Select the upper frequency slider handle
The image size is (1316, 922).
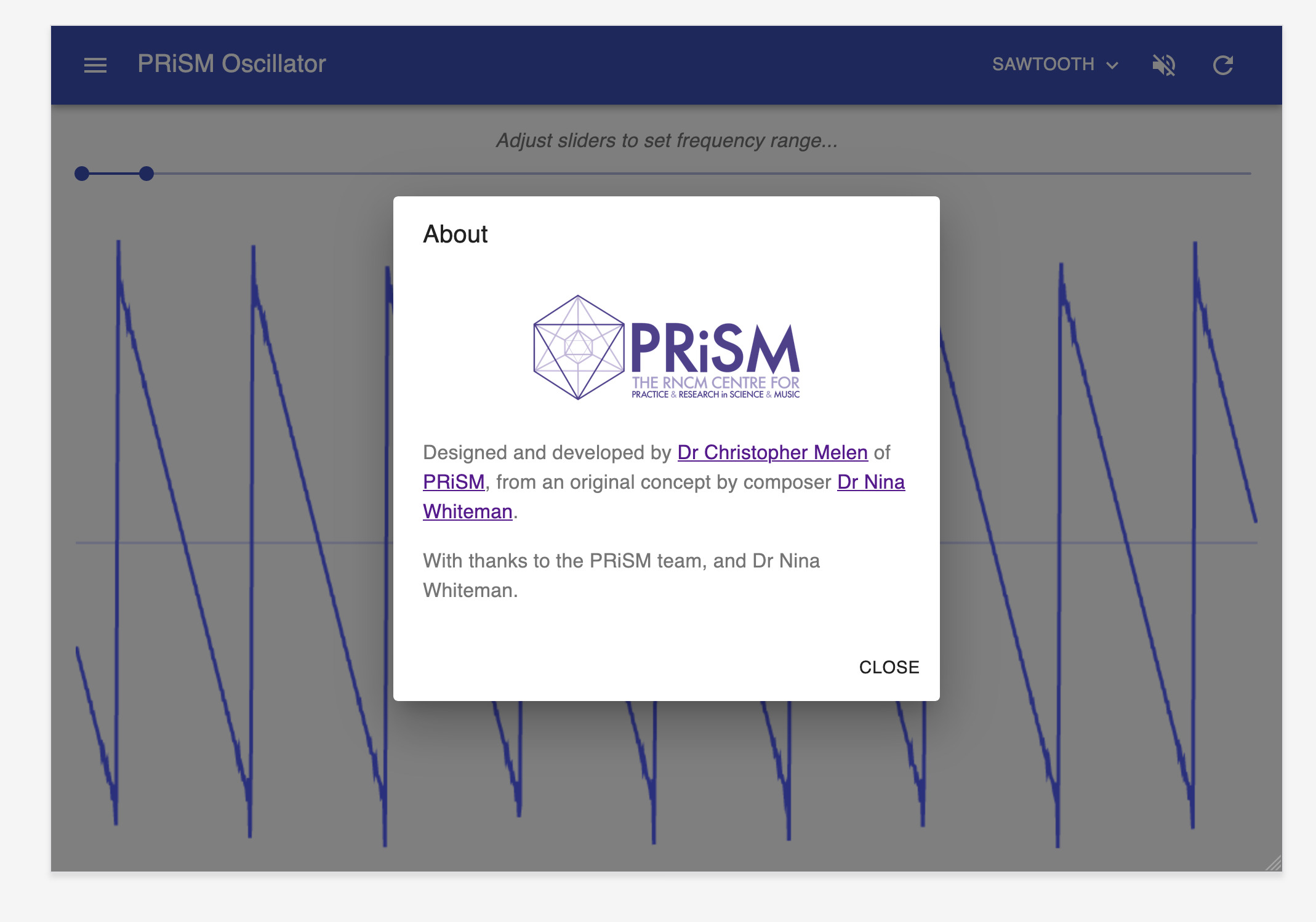click(x=146, y=174)
